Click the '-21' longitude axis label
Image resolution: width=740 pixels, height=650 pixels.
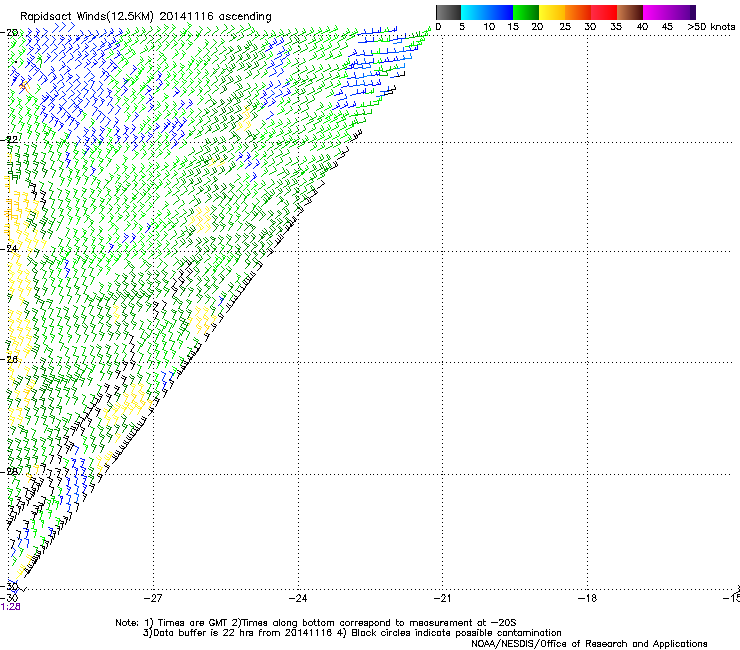(442, 598)
